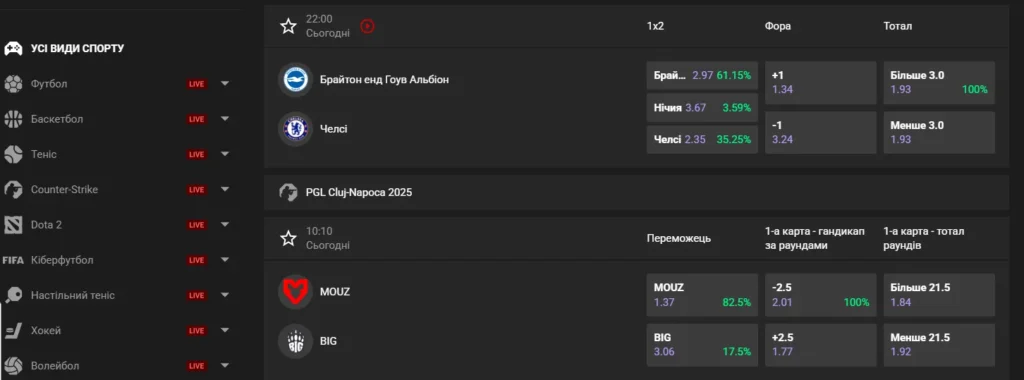The height and width of the screenshot is (380, 1024).
Task: Expand the Настільний теніс category arrow
Action: click(x=225, y=295)
